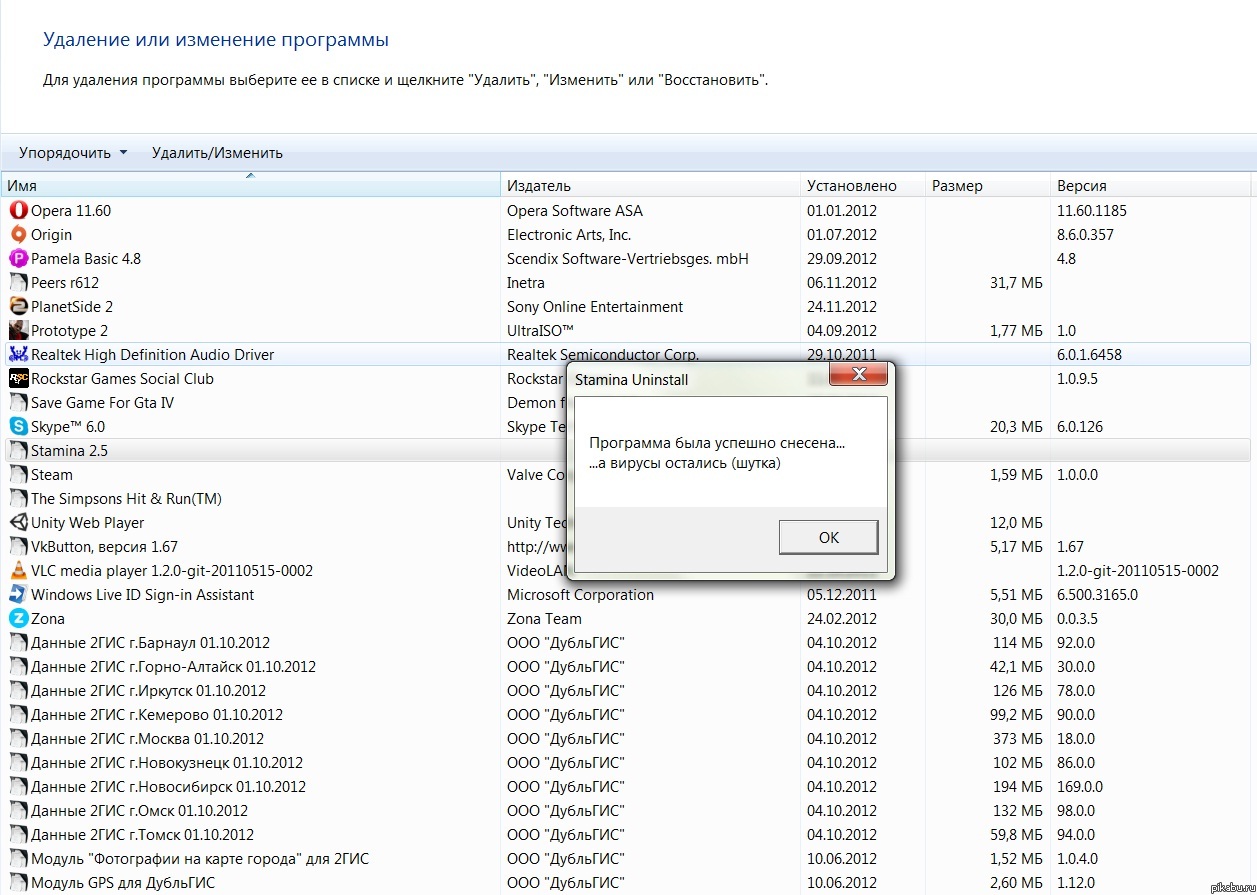This screenshot has width=1257, height=895.
Task: Sort by the Имя column header
Action: pyautogui.click(x=250, y=185)
